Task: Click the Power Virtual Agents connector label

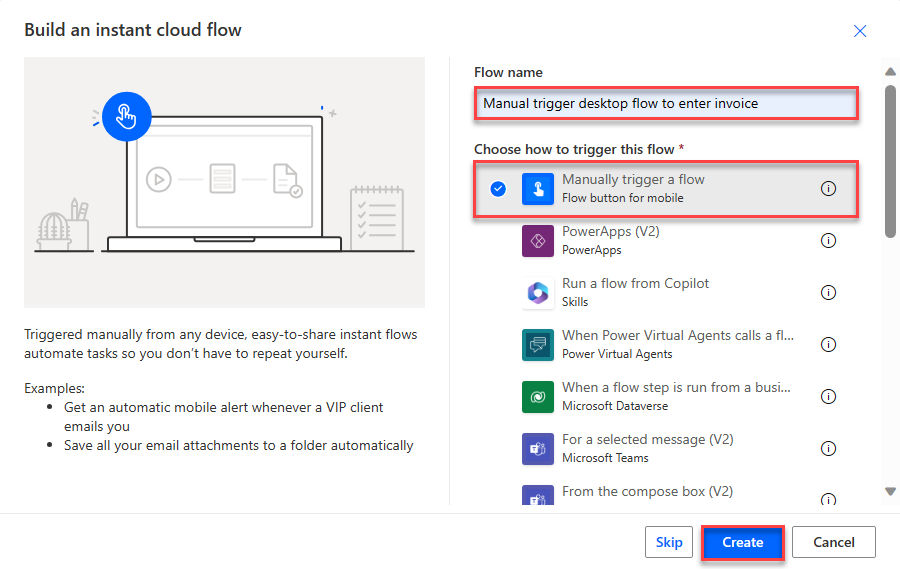Action: point(617,354)
